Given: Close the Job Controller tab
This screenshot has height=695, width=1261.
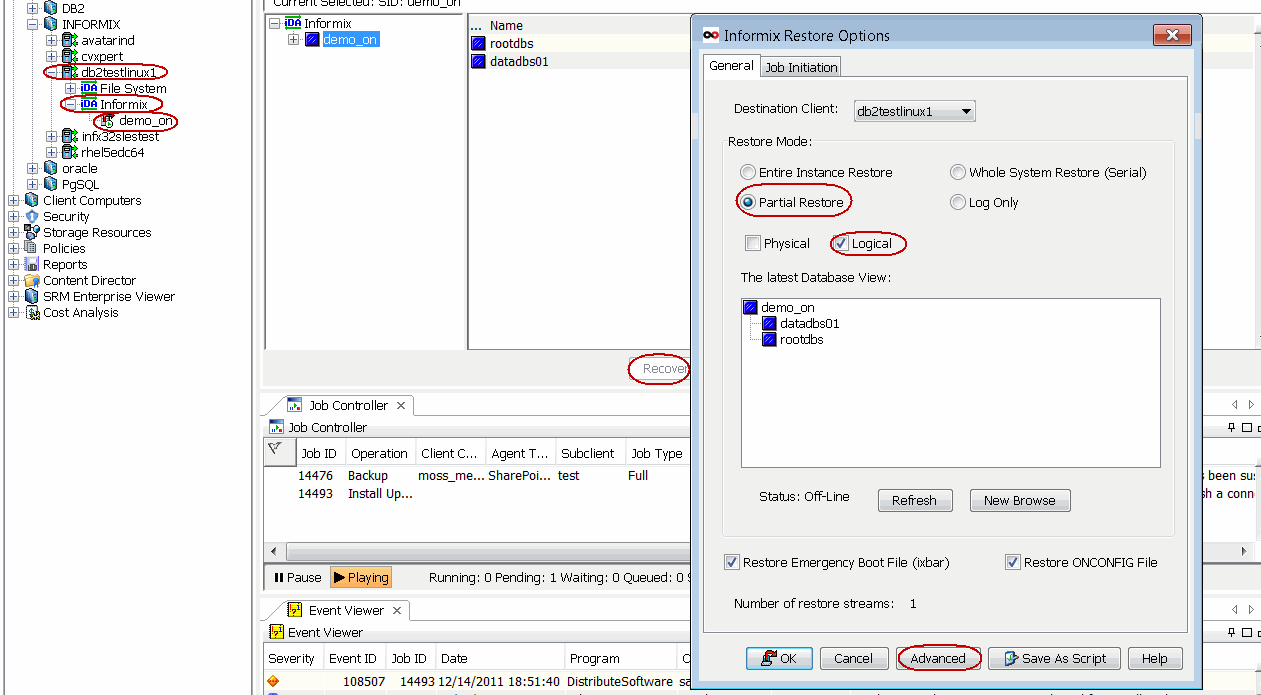Looking at the screenshot, I should click(x=401, y=405).
